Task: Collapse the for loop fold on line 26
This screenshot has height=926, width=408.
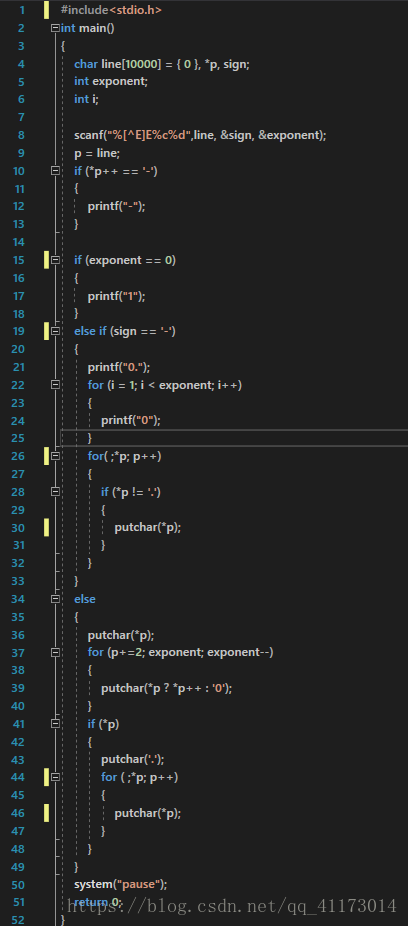Action: tap(56, 456)
